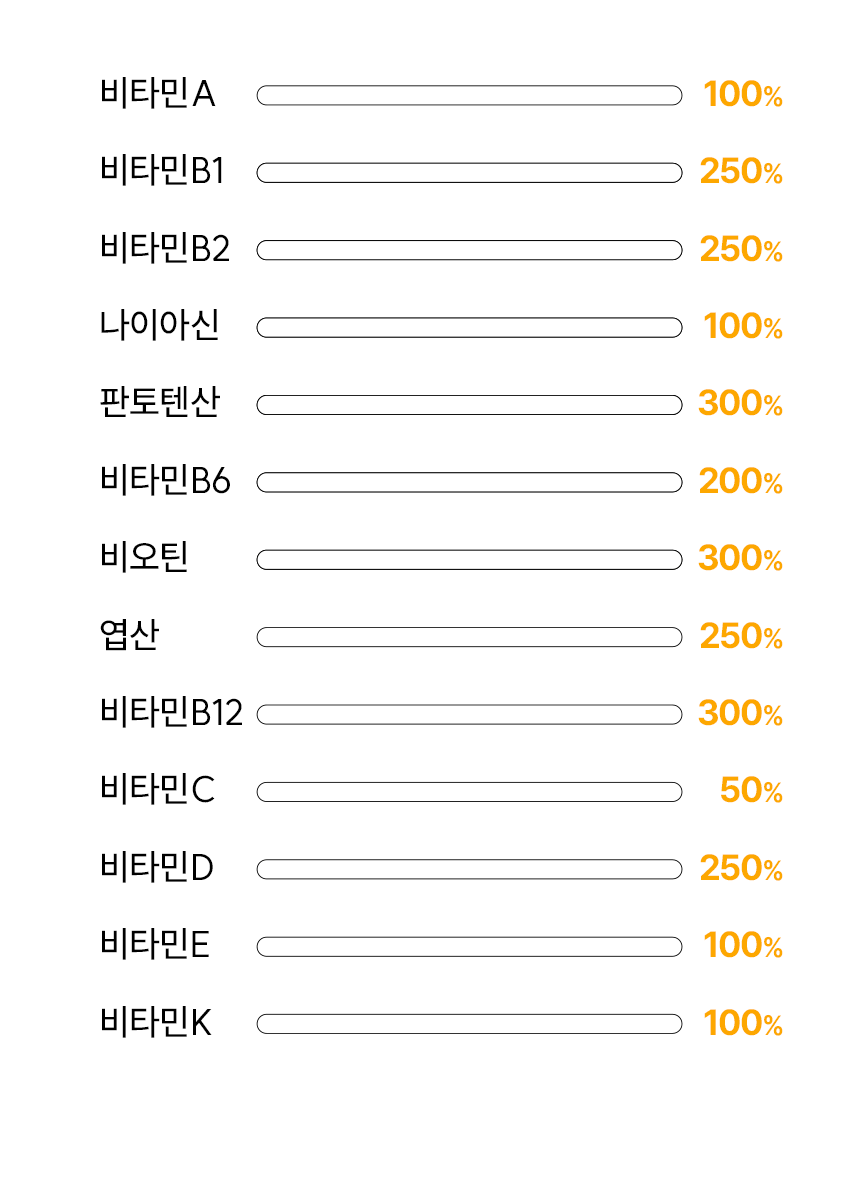Click the 비타민D progress bar

click(x=470, y=869)
